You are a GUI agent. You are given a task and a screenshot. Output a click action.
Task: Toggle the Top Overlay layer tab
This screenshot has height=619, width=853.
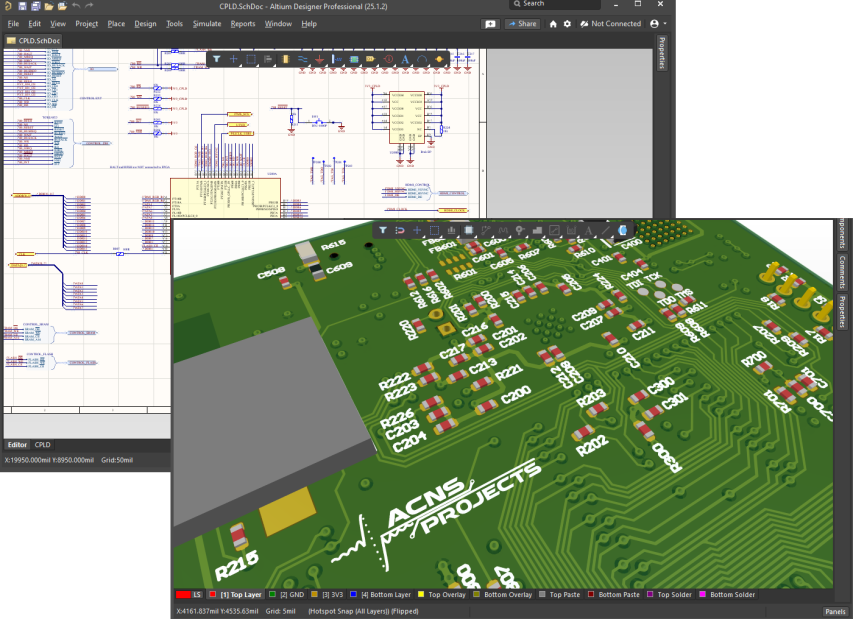coord(445,595)
